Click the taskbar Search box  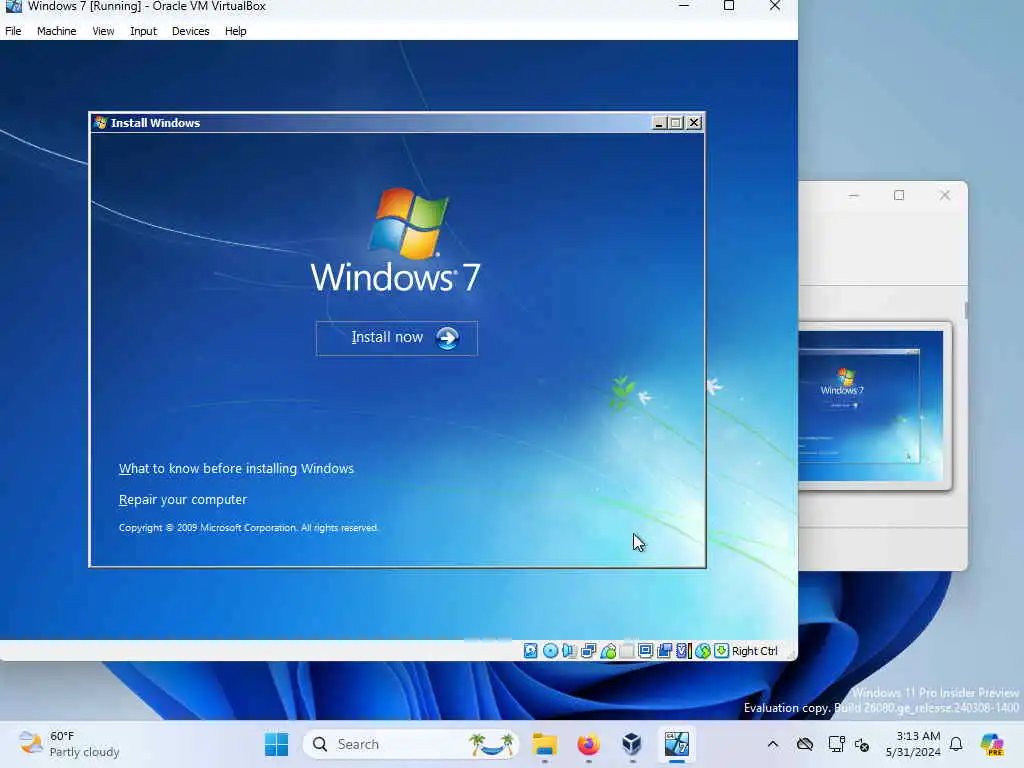click(x=411, y=744)
